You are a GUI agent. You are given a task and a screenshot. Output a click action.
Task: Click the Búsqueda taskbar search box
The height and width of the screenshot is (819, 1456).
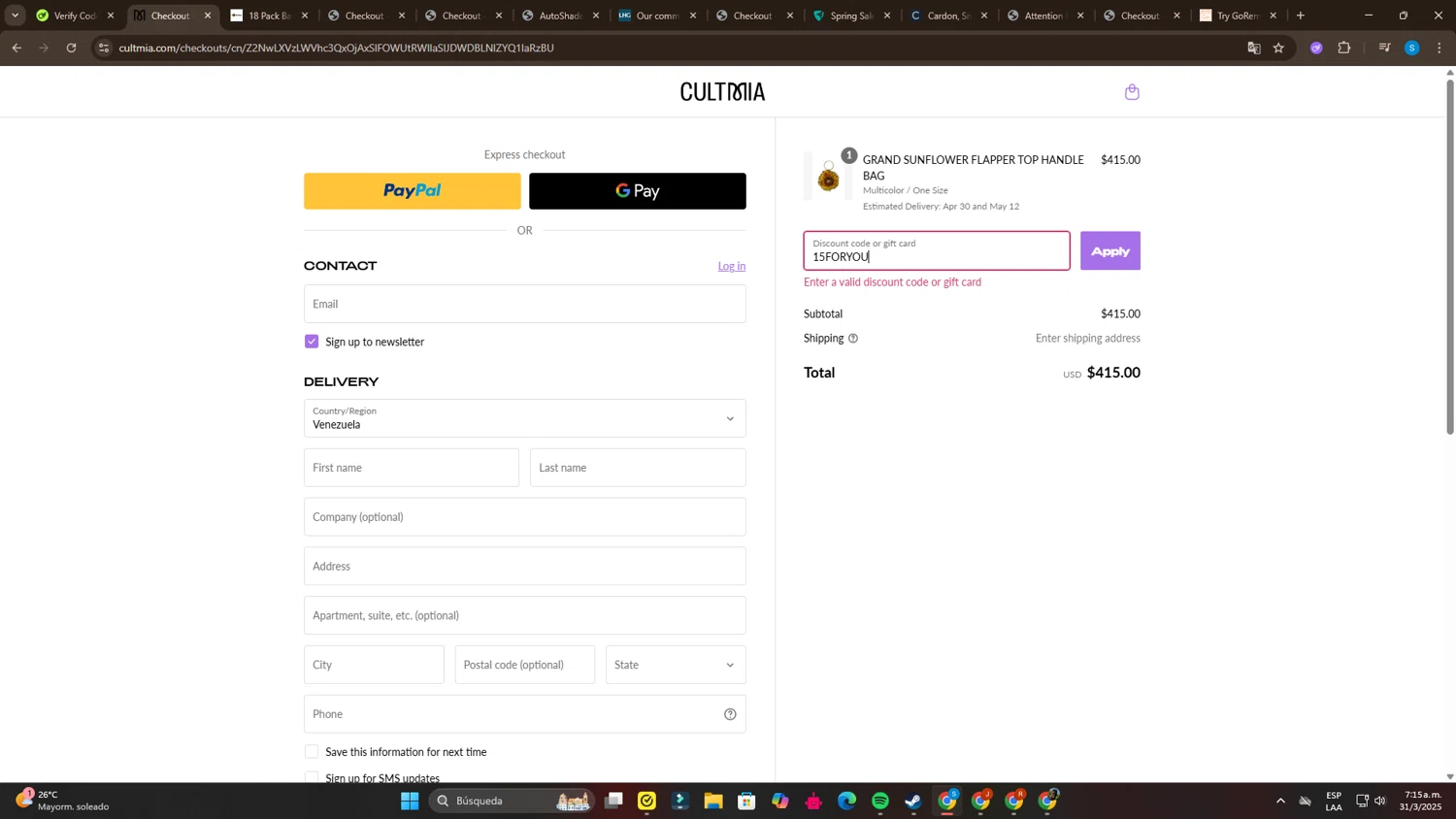coord(512,801)
